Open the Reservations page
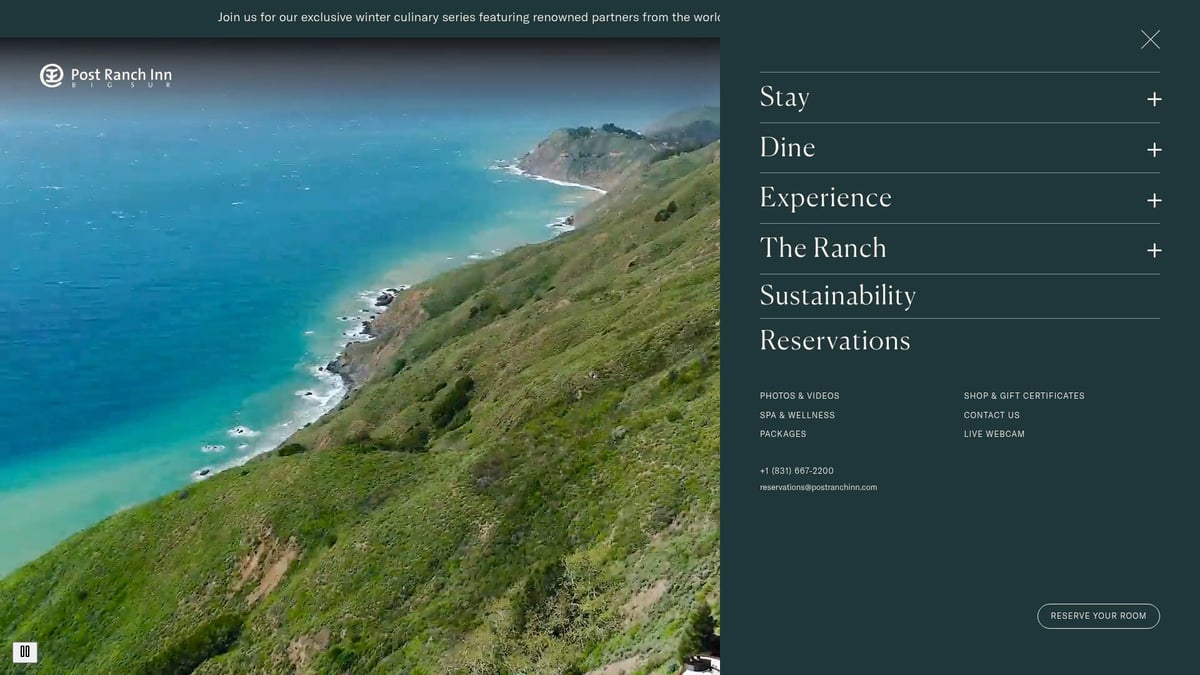 click(835, 340)
